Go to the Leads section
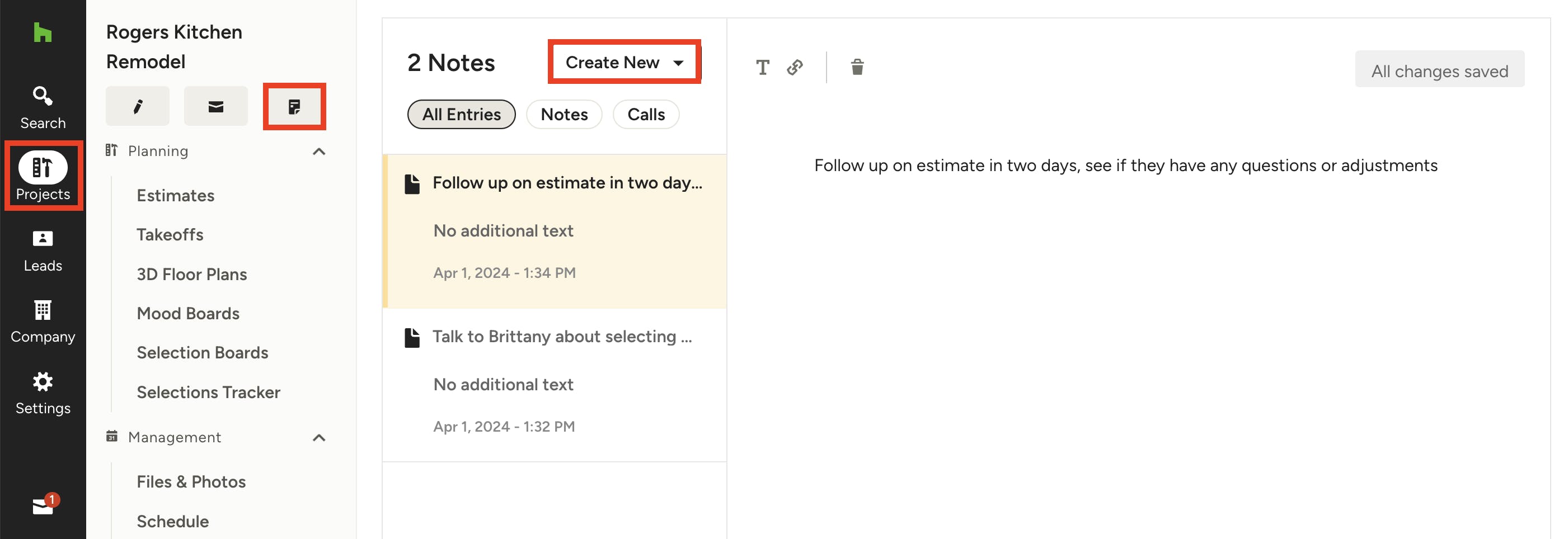The width and height of the screenshot is (1568, 539). [x=43, y=250]
